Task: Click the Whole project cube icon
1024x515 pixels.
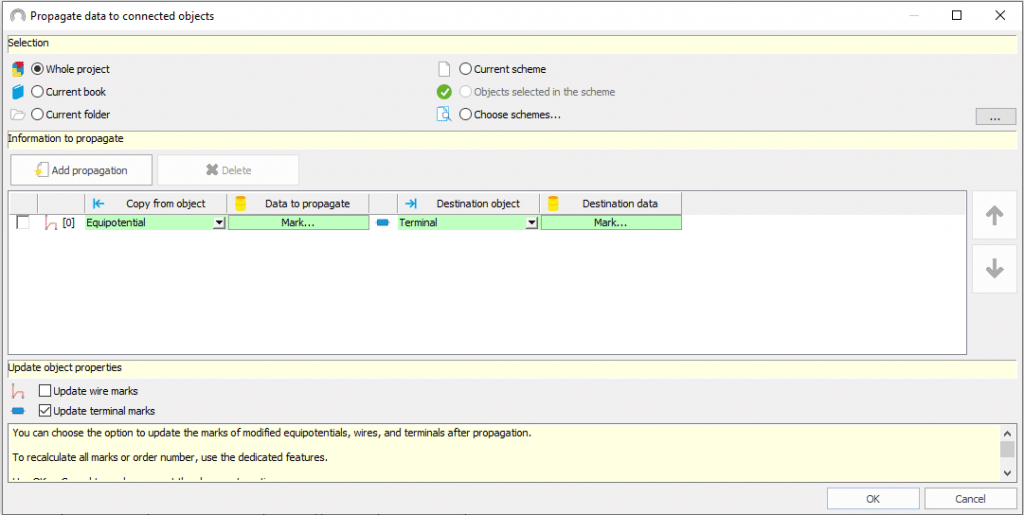Action: click(x=17, y=70)
